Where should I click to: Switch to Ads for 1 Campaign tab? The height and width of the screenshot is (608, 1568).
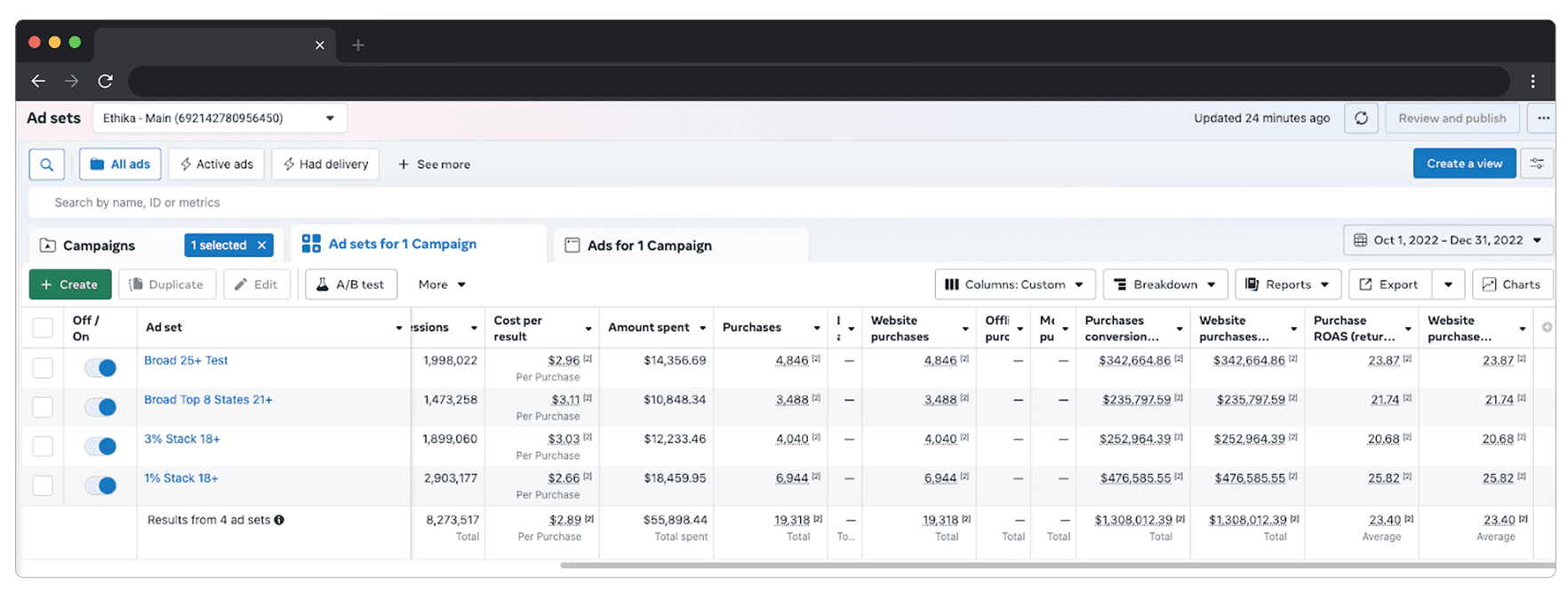click(649, 245)
